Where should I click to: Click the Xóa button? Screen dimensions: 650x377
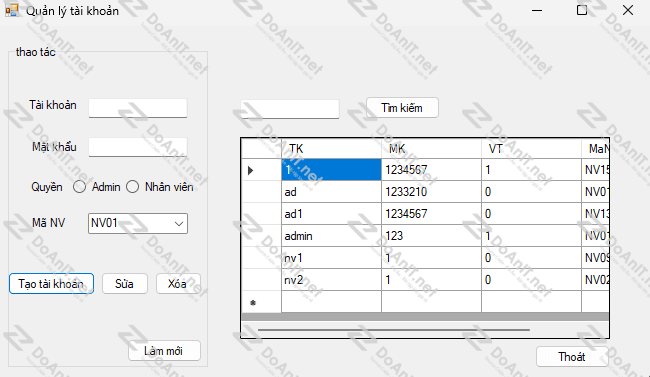tap(178, 284)
